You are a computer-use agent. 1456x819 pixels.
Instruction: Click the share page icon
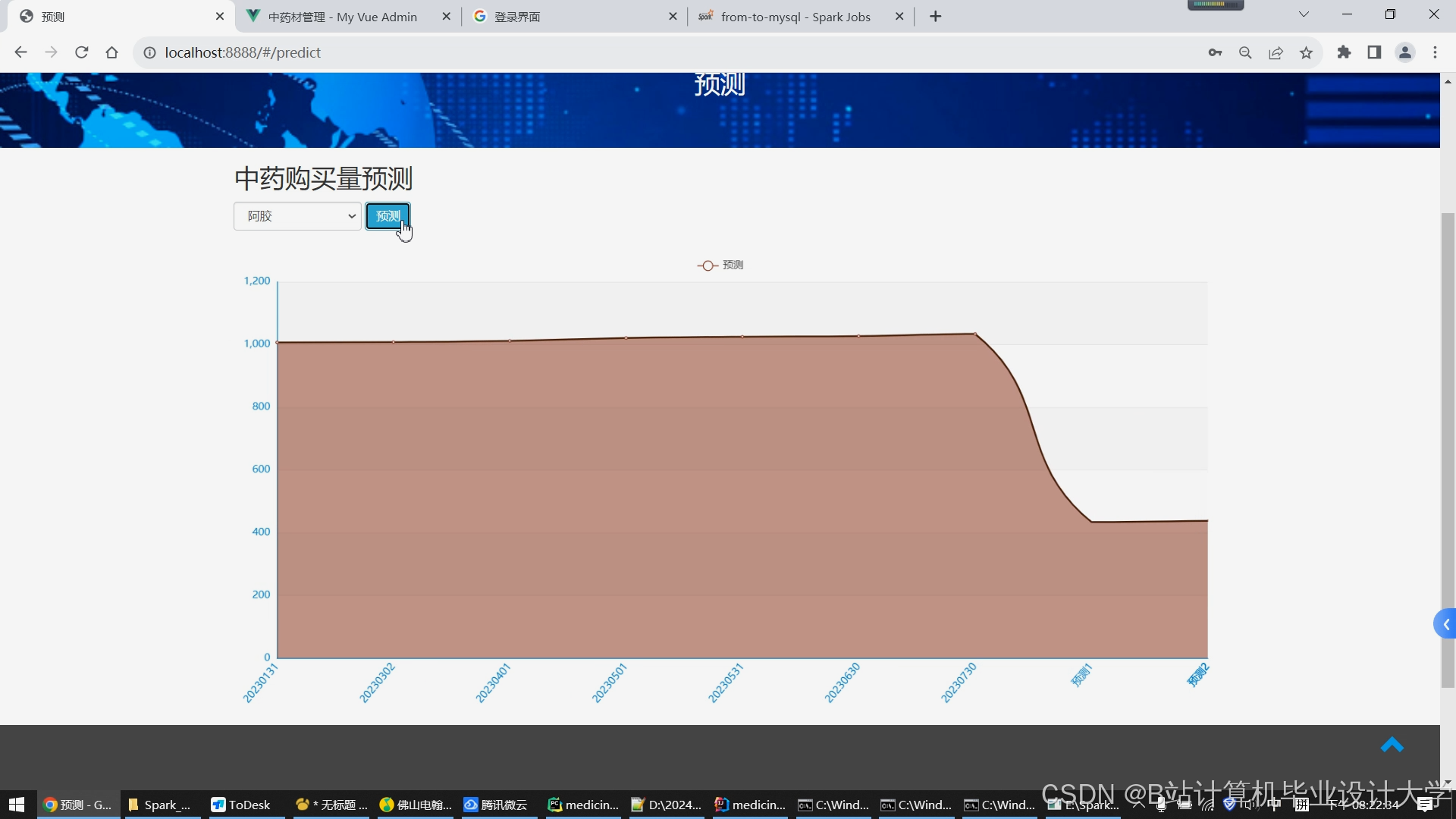tap(1276, 52)
